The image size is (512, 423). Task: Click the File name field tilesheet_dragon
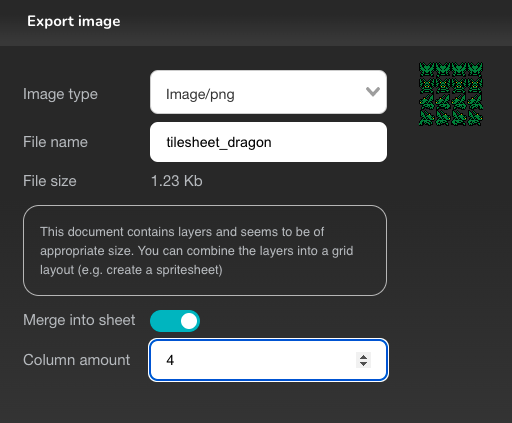(x=268, y=142)
